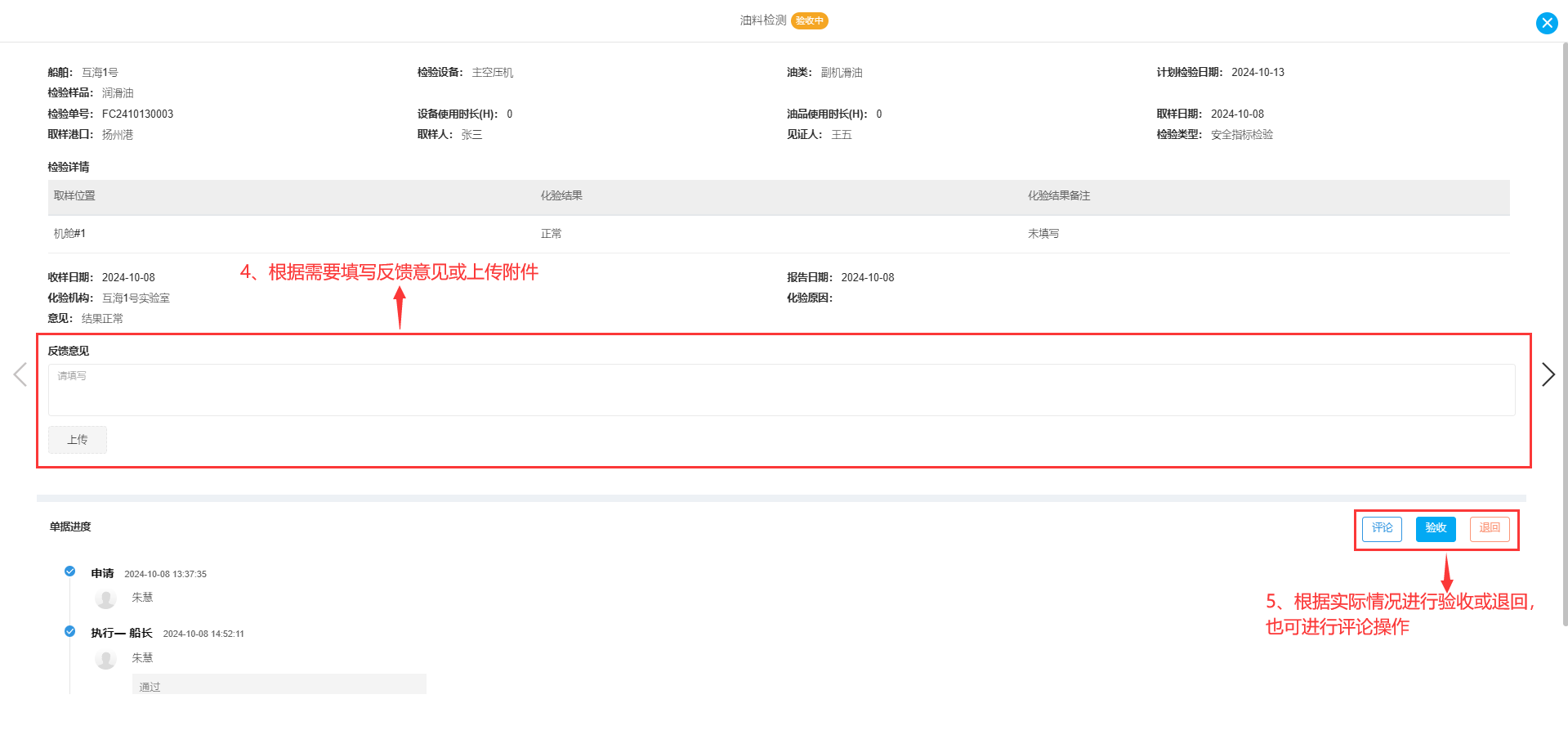Image resolution: width=1568 pixels, height=744 pixels.
Task: Click the 化验结果 column header
Action: (561, 196)
